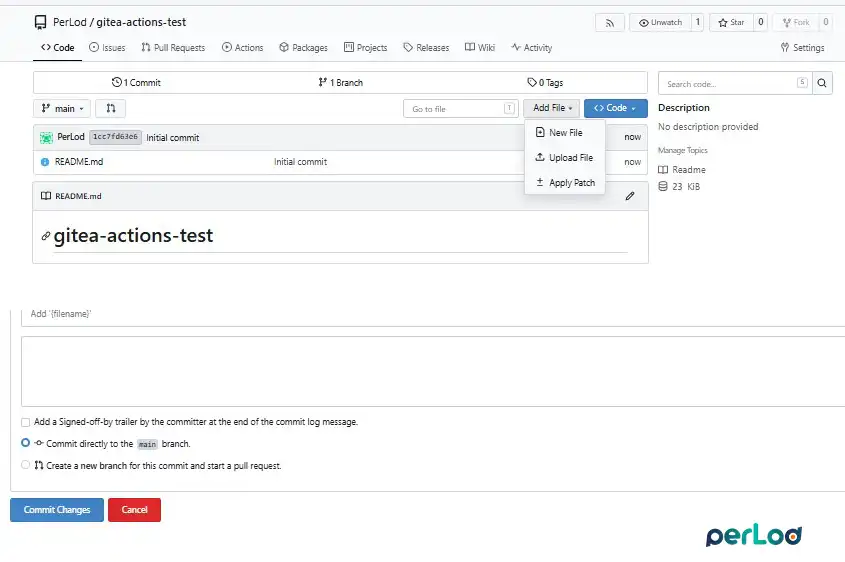This screenshot has height=562, width=845.
Task: Enable the Signed-off-by trailer checkbox
Action: [x=25, y=422]
